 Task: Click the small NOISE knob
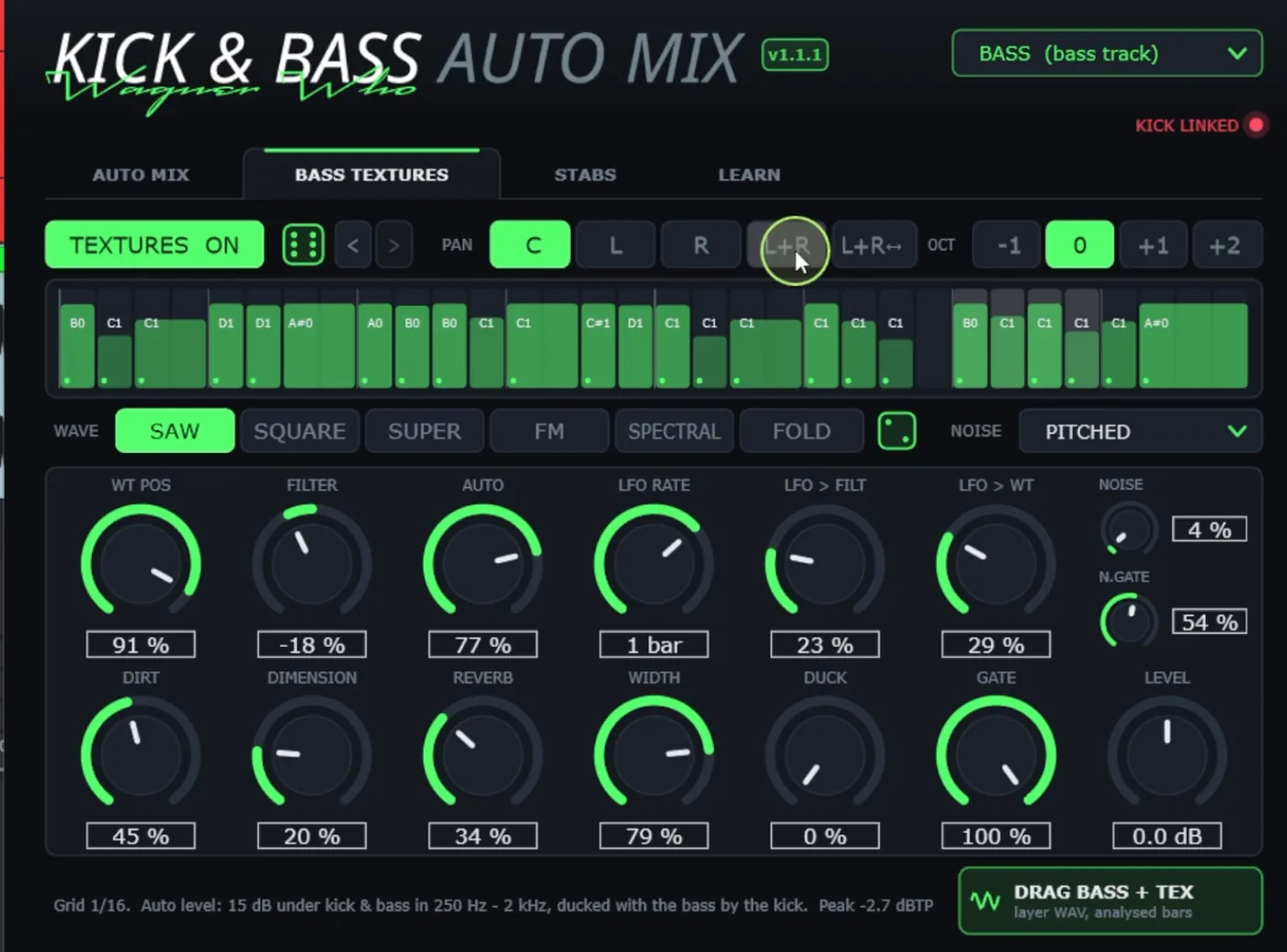click(x=1128, y=529)
